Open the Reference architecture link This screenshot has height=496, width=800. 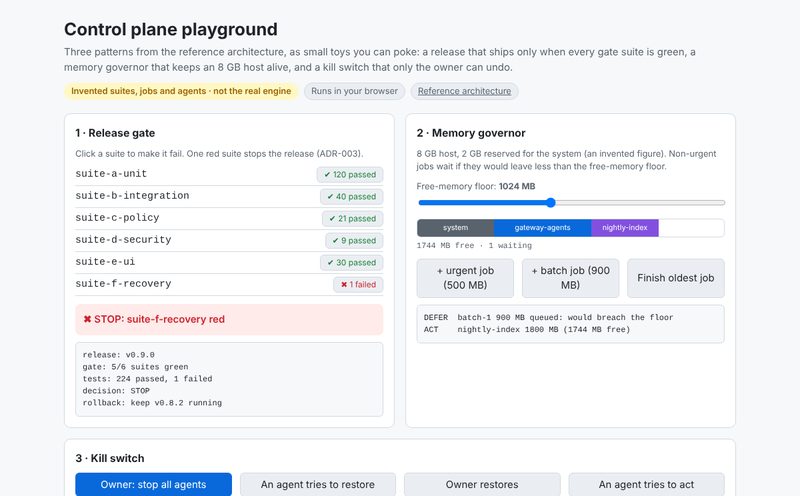[x=464, y=91]
